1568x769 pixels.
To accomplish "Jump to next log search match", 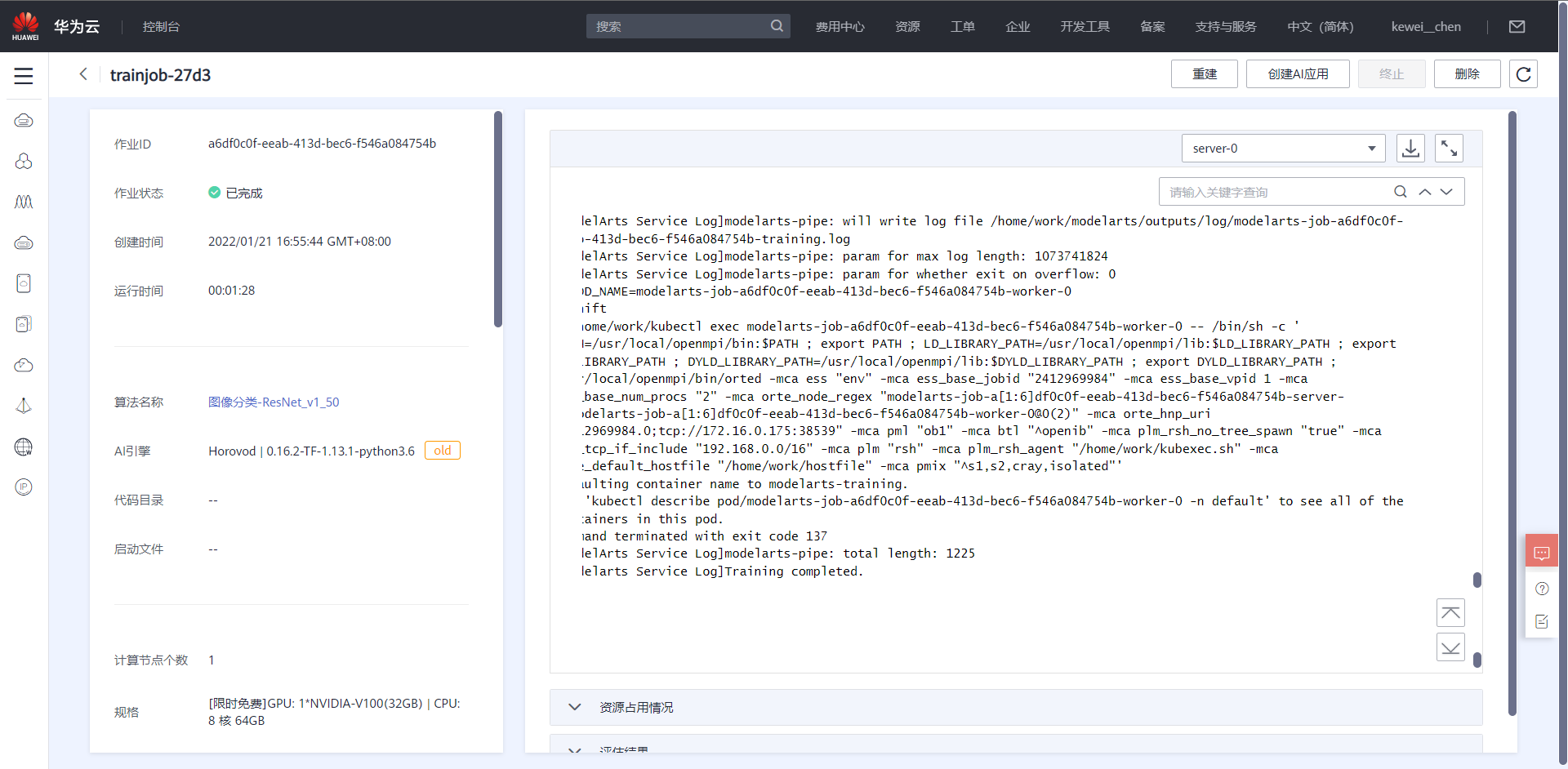I will pyautogui.click(x=1446, y=192).
